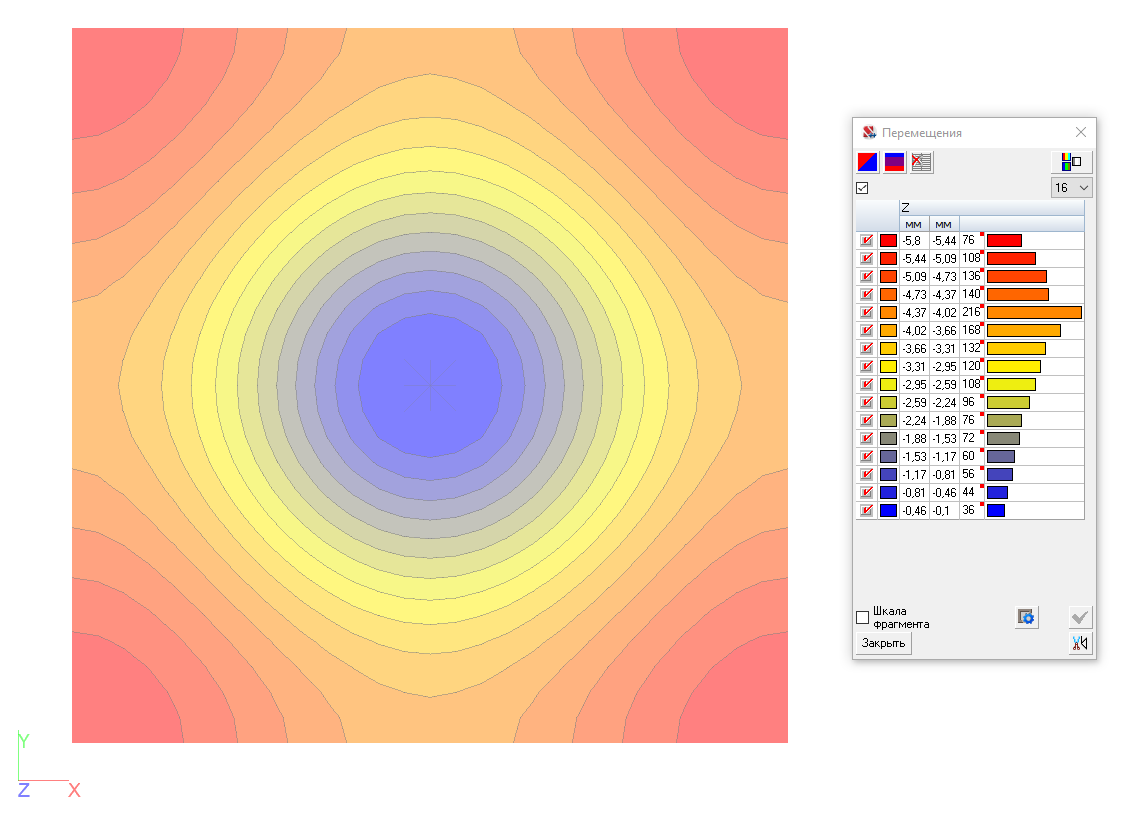Click the red-blue diagonal two-color scale icon
1130x823 pixels.
868,162
